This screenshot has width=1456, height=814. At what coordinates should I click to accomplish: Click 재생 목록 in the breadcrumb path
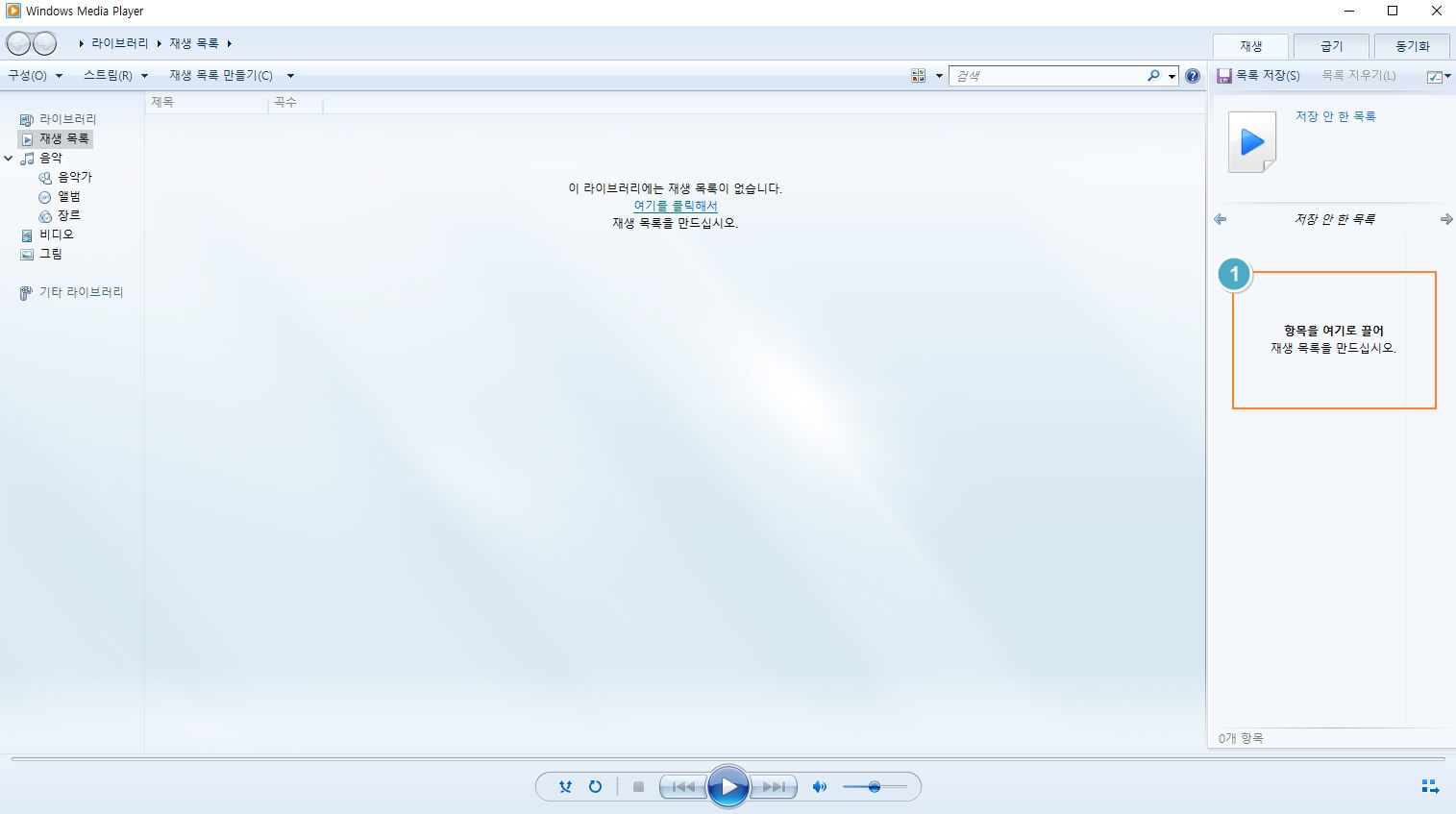[194, 43]
